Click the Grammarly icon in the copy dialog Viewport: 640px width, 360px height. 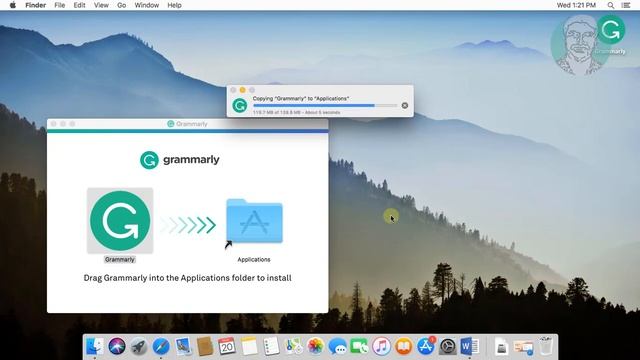[x=240, y=105]
